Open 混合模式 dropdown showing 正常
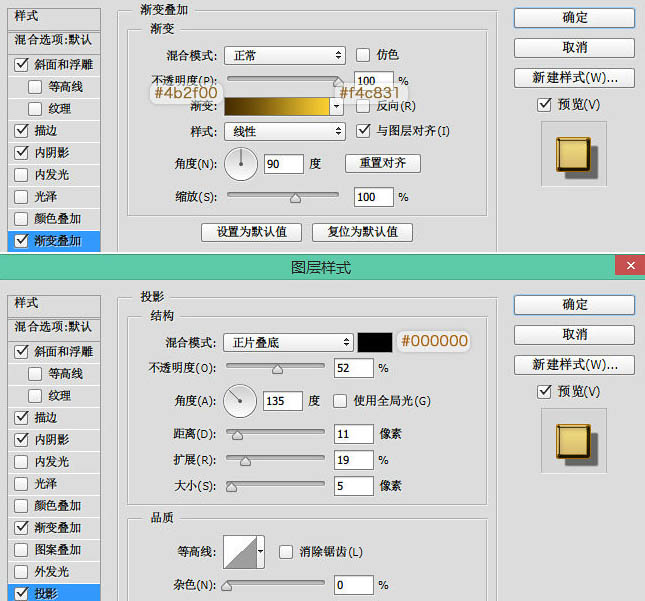The image size is (645, 601). (x=285, y=55)
